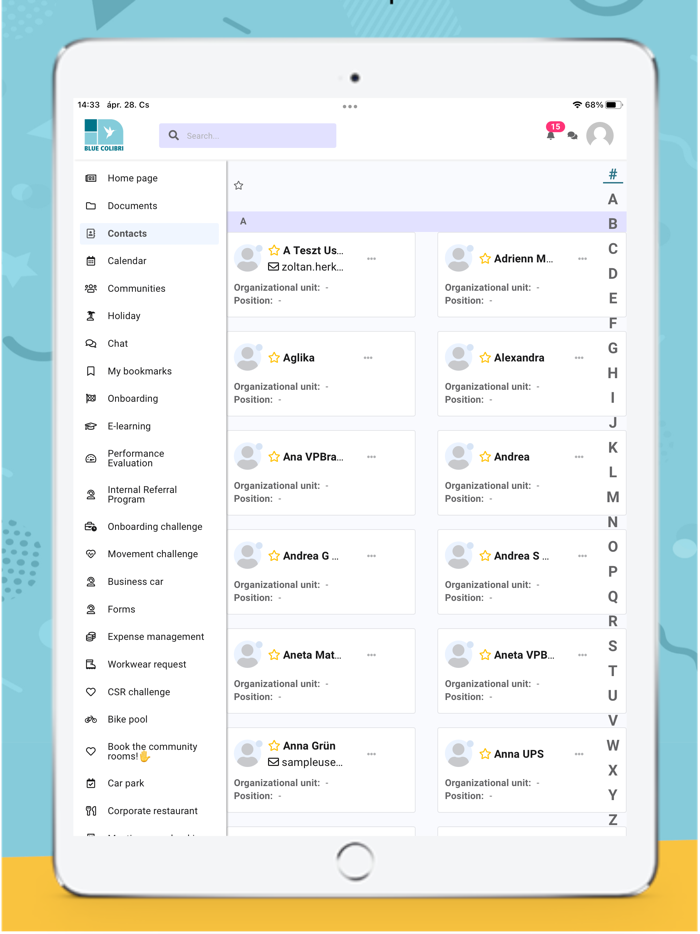Open Communities section
The image size is (700, 934).
[149, 288]
